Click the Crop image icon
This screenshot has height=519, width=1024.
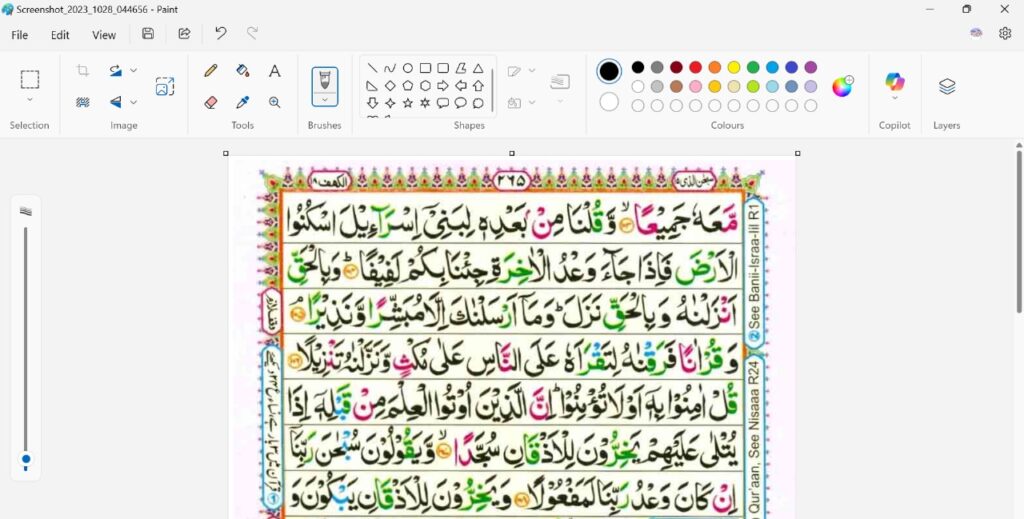[x=83, y=71]
